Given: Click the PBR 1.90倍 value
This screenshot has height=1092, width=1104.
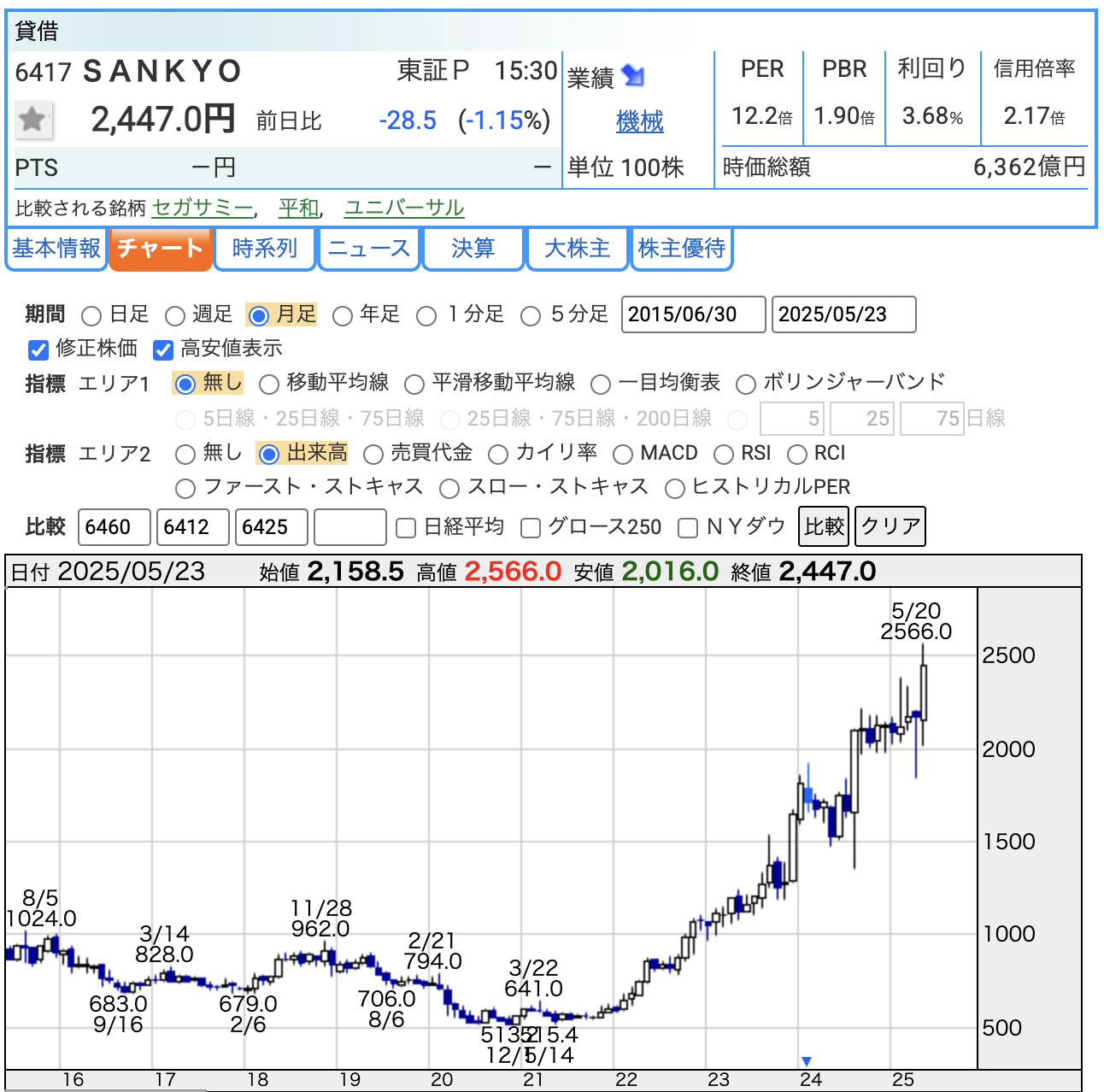Looking at the screenshot, I should tap(844, 116).
